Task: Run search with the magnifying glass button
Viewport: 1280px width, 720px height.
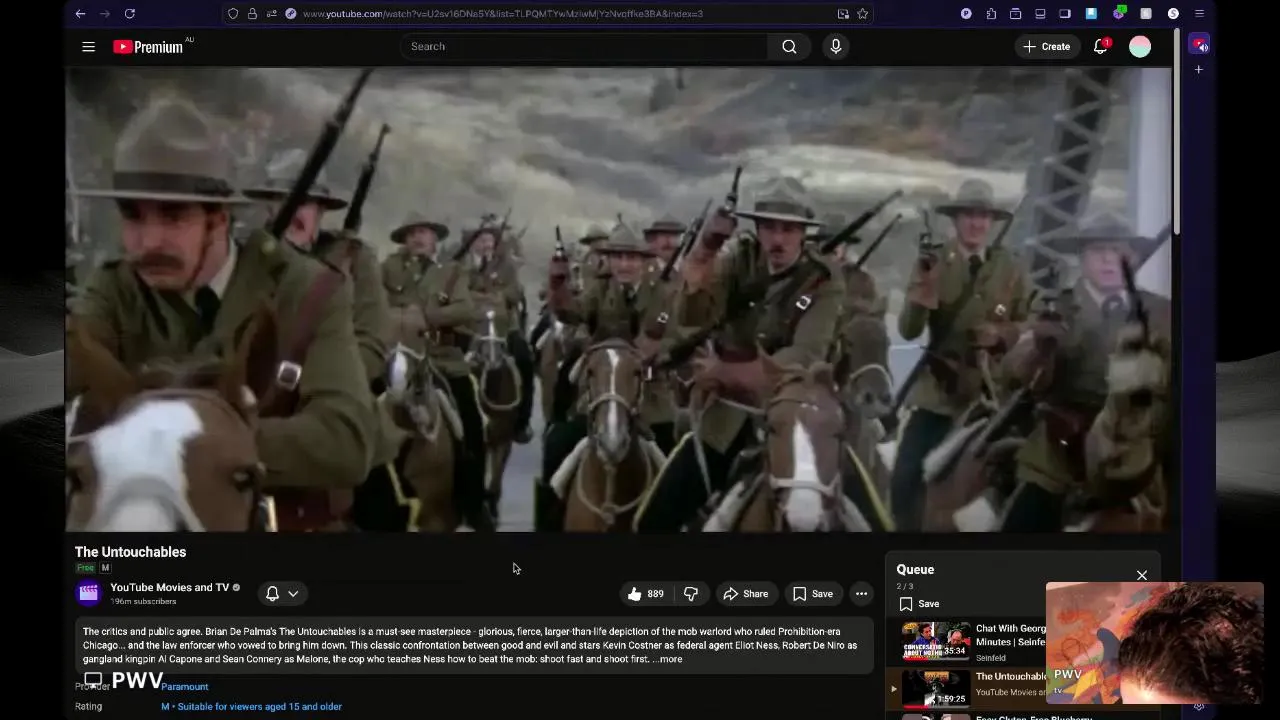Action: 789,46
